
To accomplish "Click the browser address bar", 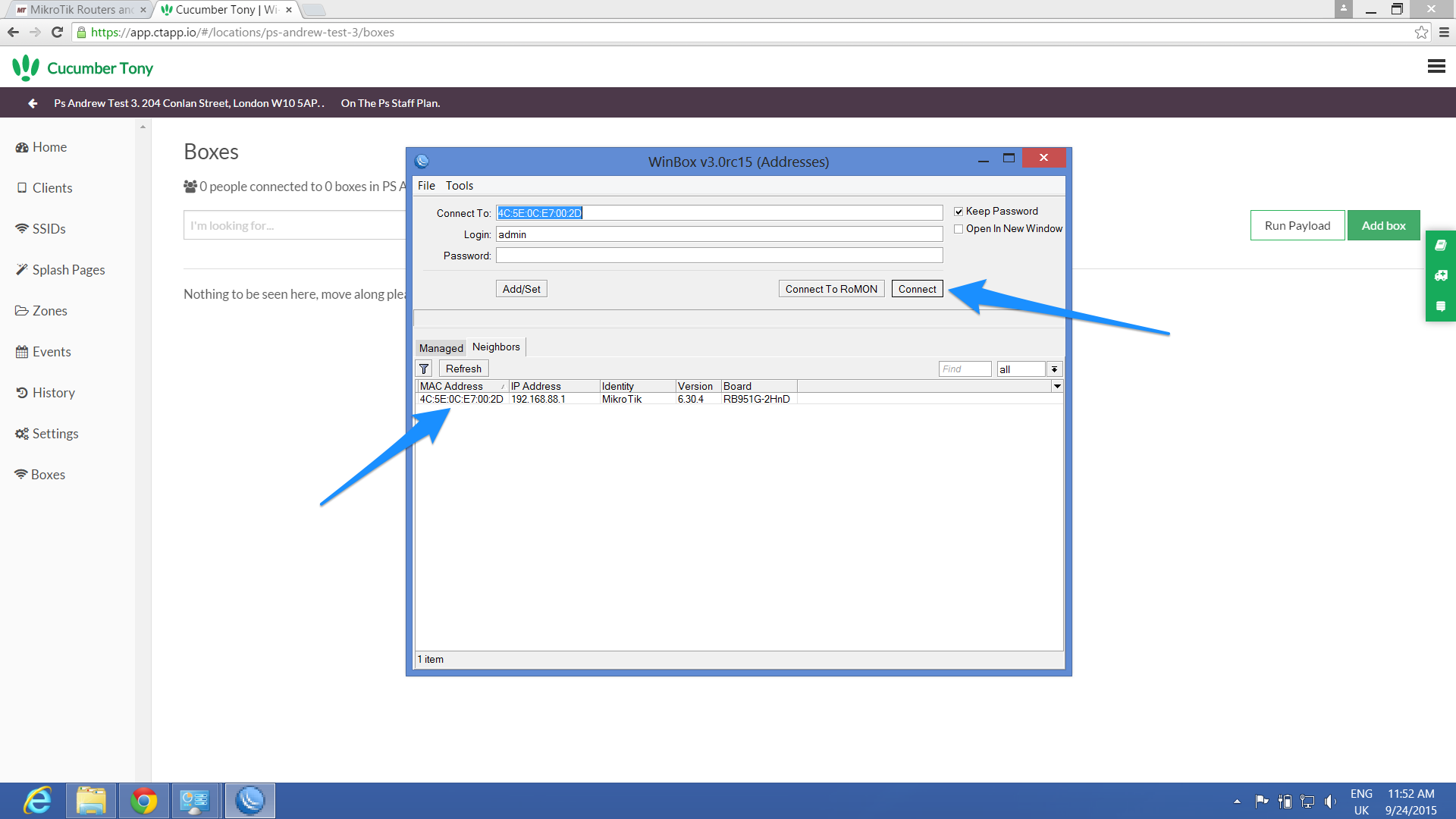I will [x=743, y=32].
